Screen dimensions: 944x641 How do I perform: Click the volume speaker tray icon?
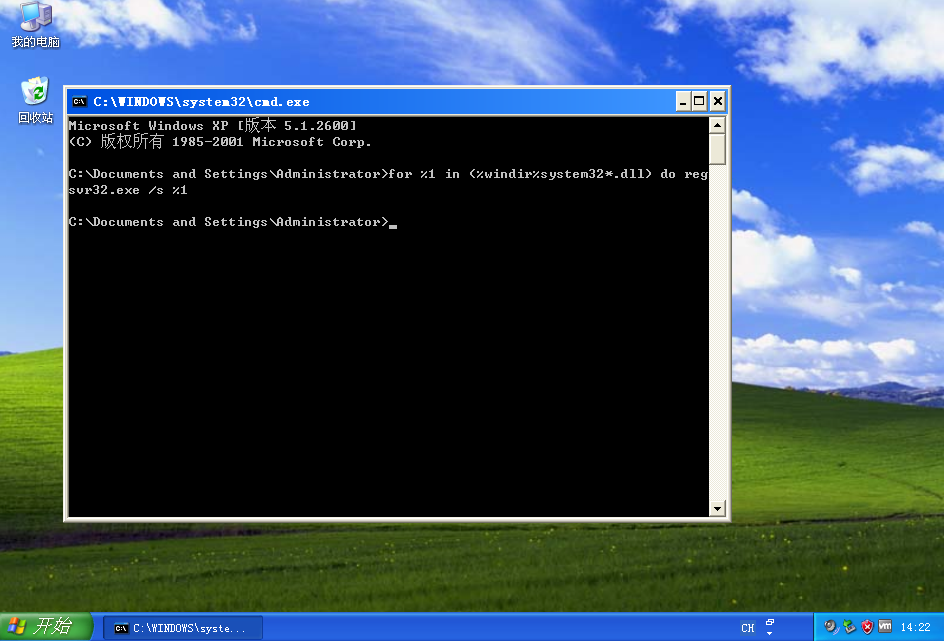click(831, 627)
